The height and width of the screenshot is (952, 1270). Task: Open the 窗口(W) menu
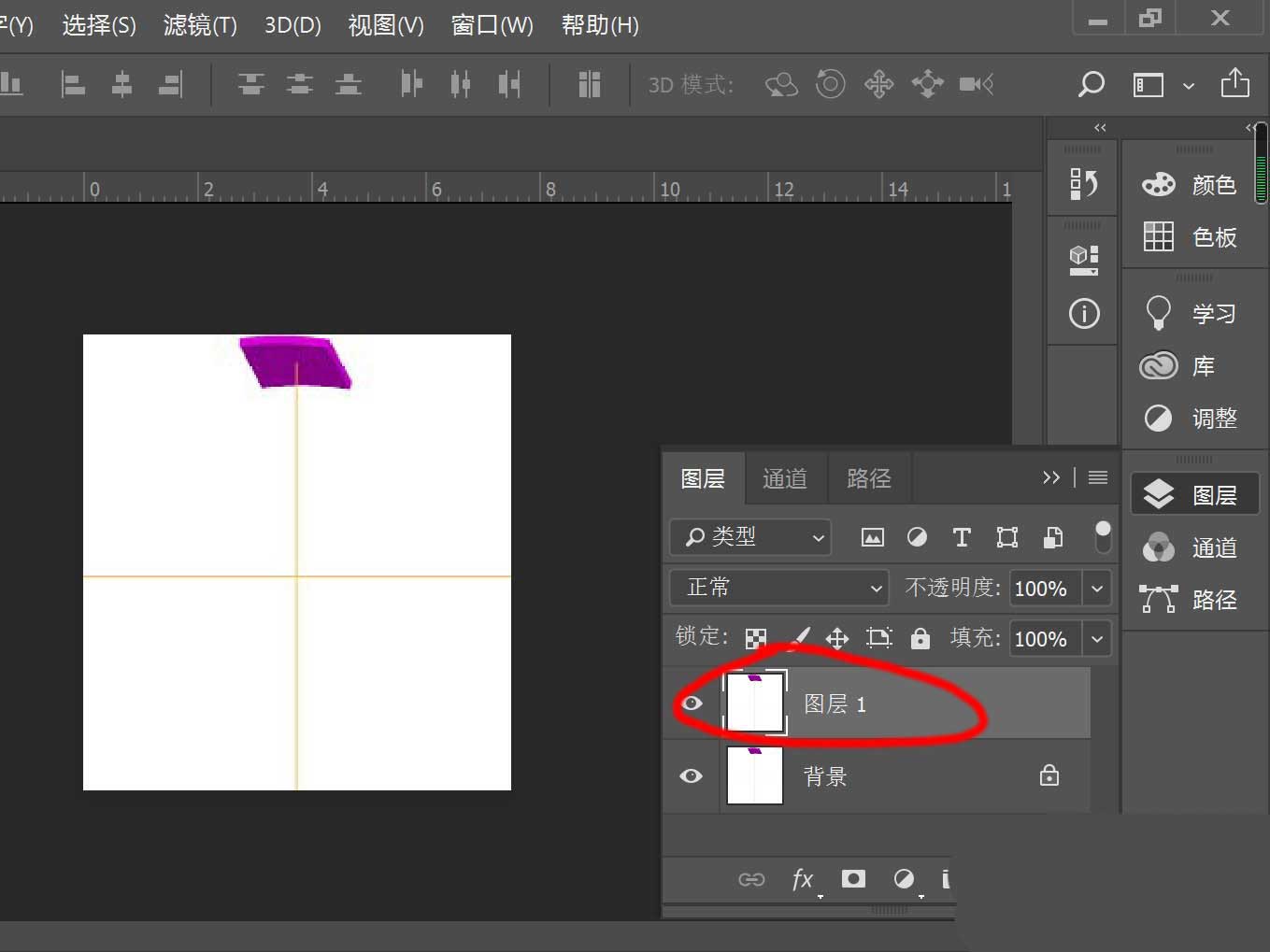pos(492,24)
